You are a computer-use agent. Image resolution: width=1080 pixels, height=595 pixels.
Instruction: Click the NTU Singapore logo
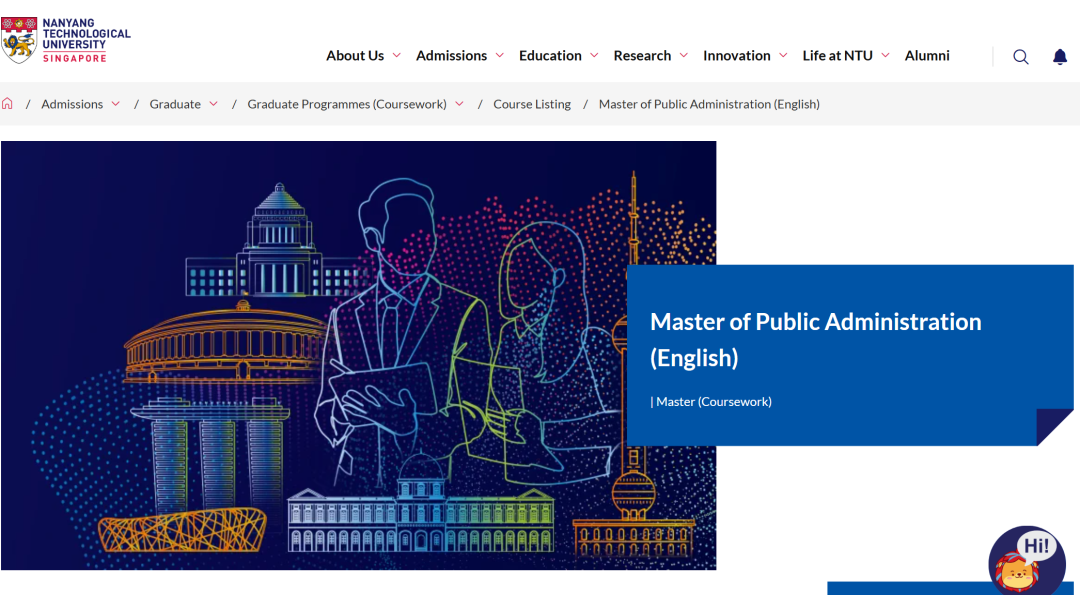[66, 40]
